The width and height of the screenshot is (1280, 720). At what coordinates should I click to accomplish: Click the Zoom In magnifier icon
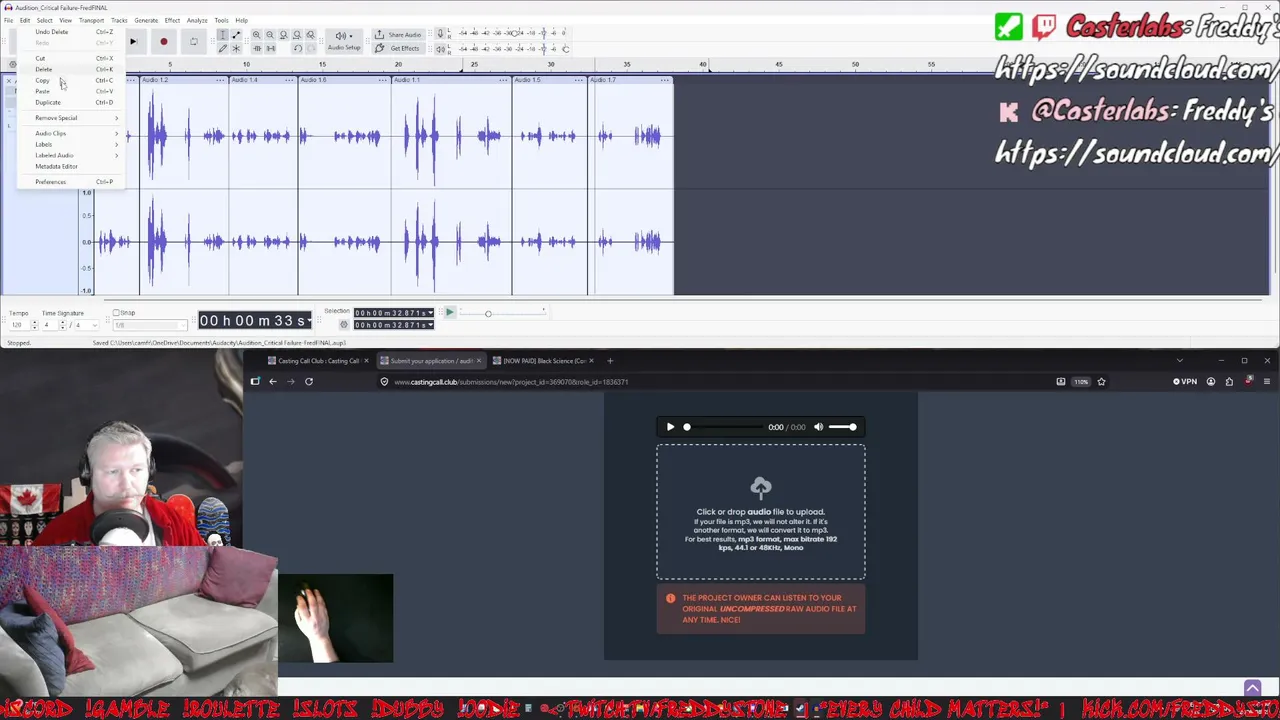256,35
